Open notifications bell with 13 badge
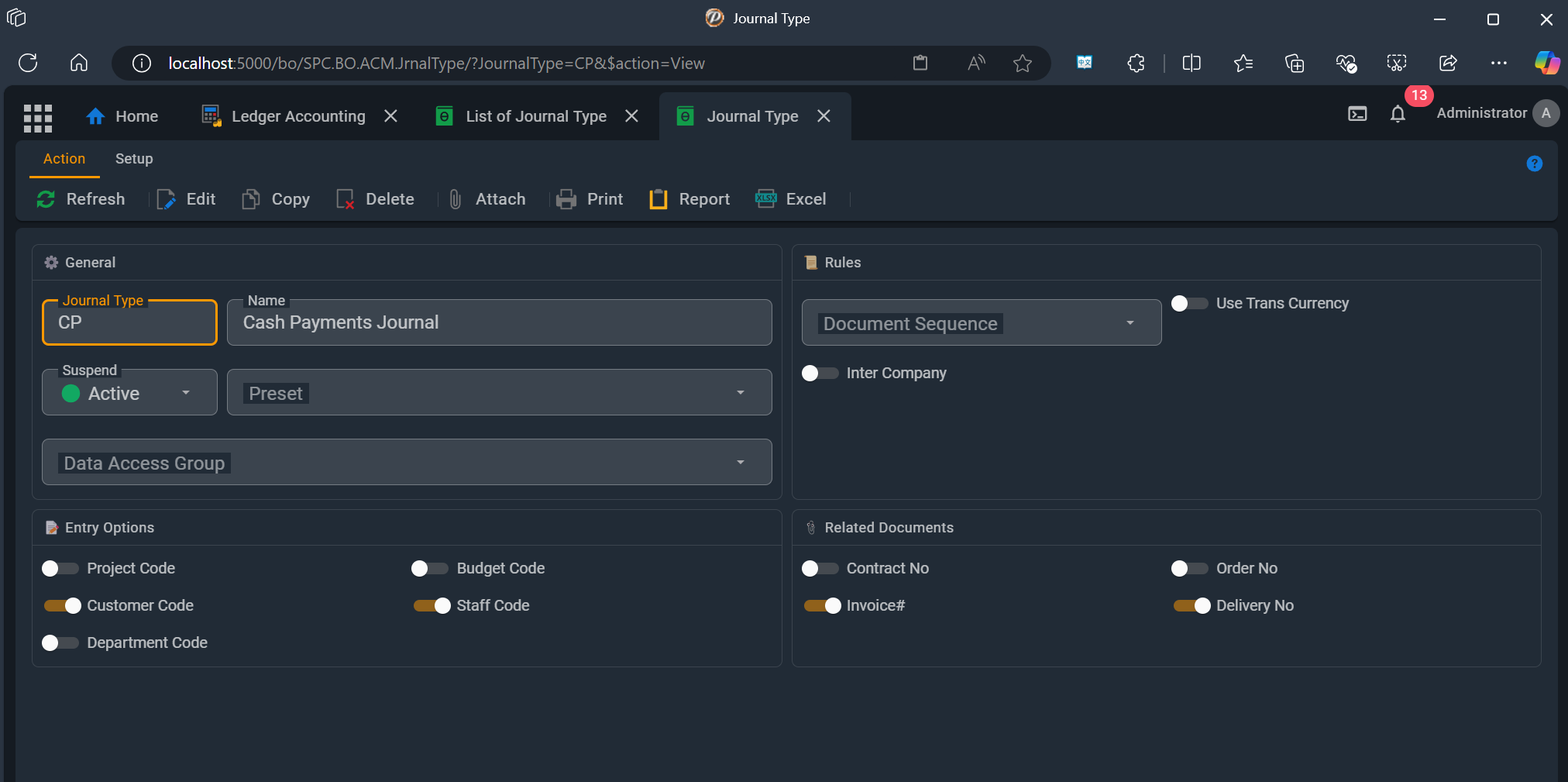The image size is (1568, 782). coord(1398,114)
